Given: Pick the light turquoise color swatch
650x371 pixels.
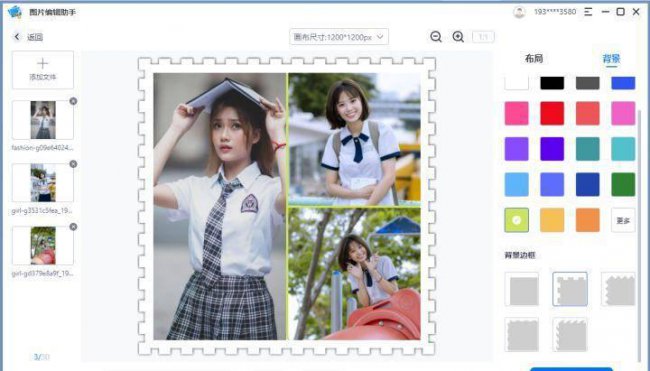Looking at the screenshot, I should pos(623,149).
